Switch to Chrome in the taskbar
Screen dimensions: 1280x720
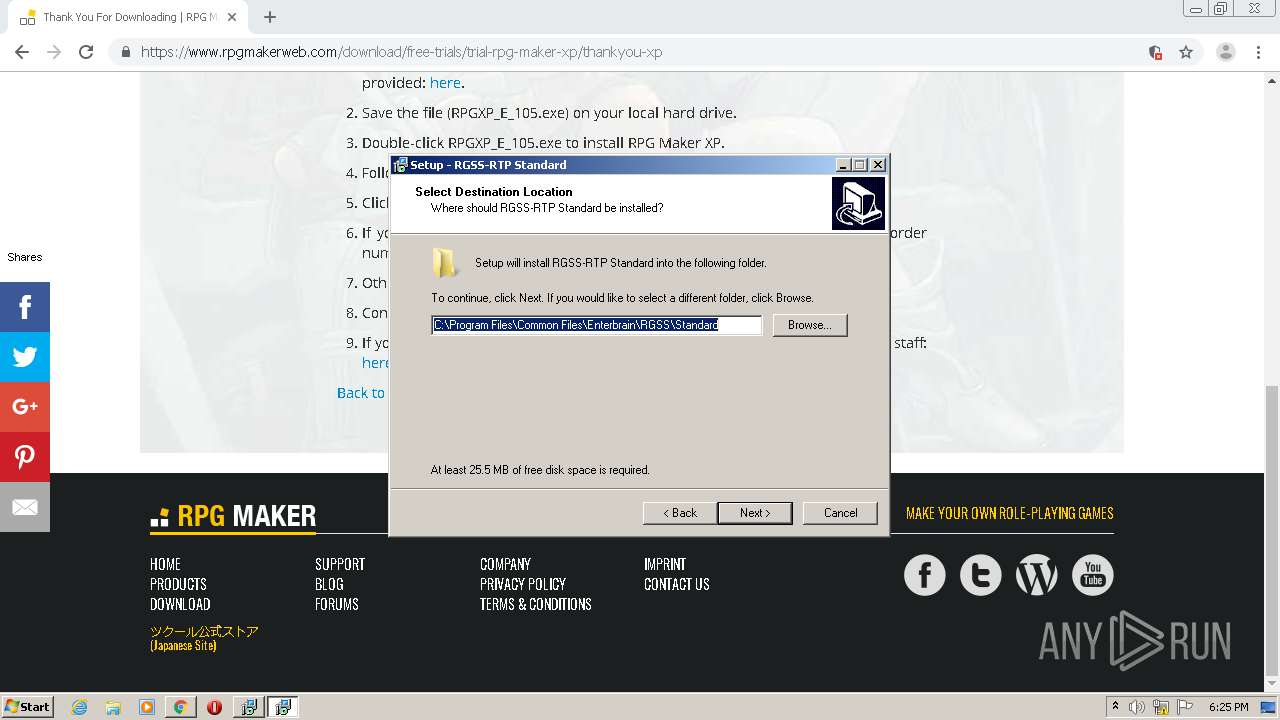coord(180,707)
